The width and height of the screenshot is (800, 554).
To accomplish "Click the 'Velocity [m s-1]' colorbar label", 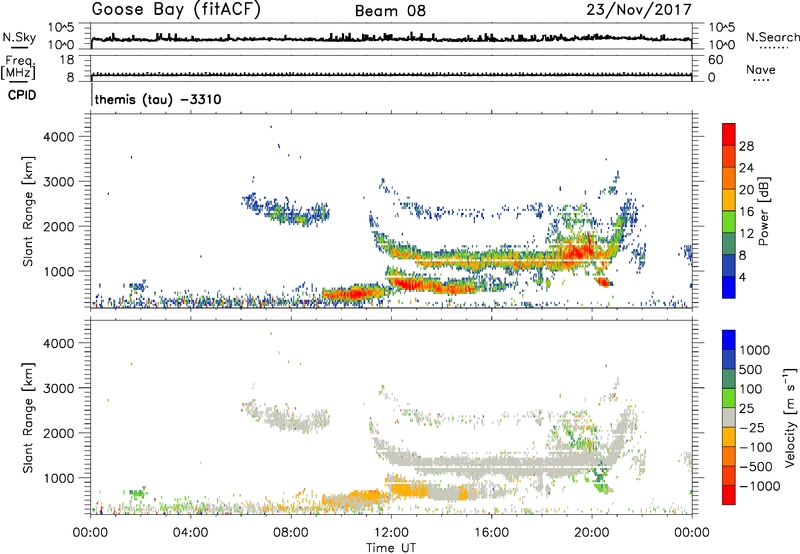I will point(790,417).
